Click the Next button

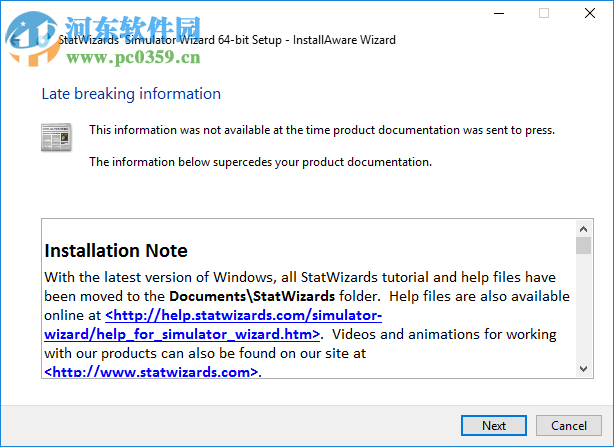493,425
